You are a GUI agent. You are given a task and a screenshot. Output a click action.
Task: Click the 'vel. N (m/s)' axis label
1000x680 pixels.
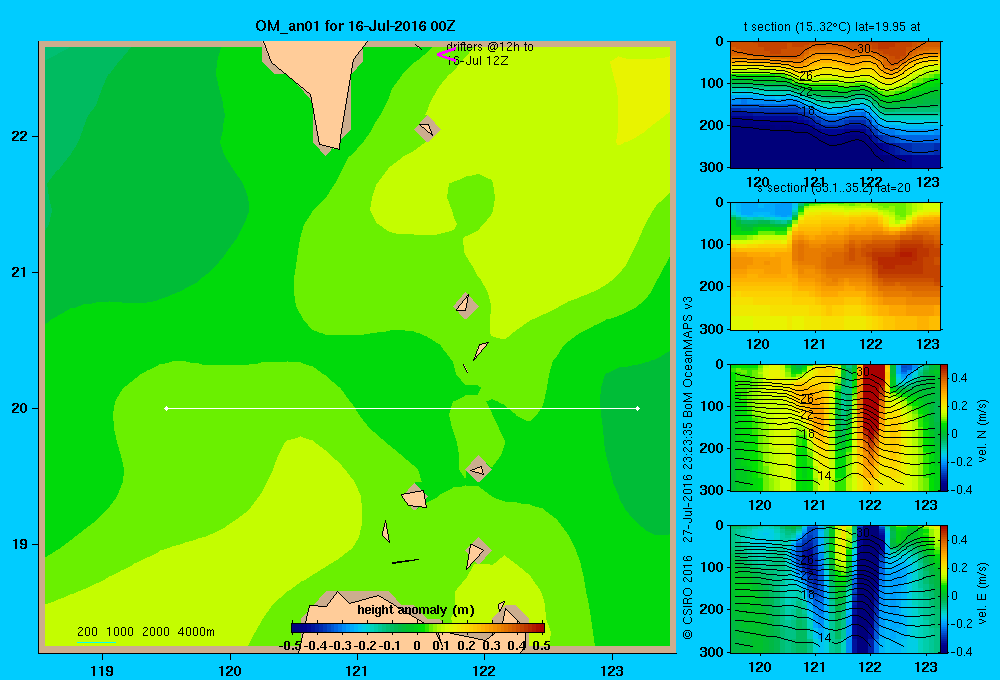[982, 431]
